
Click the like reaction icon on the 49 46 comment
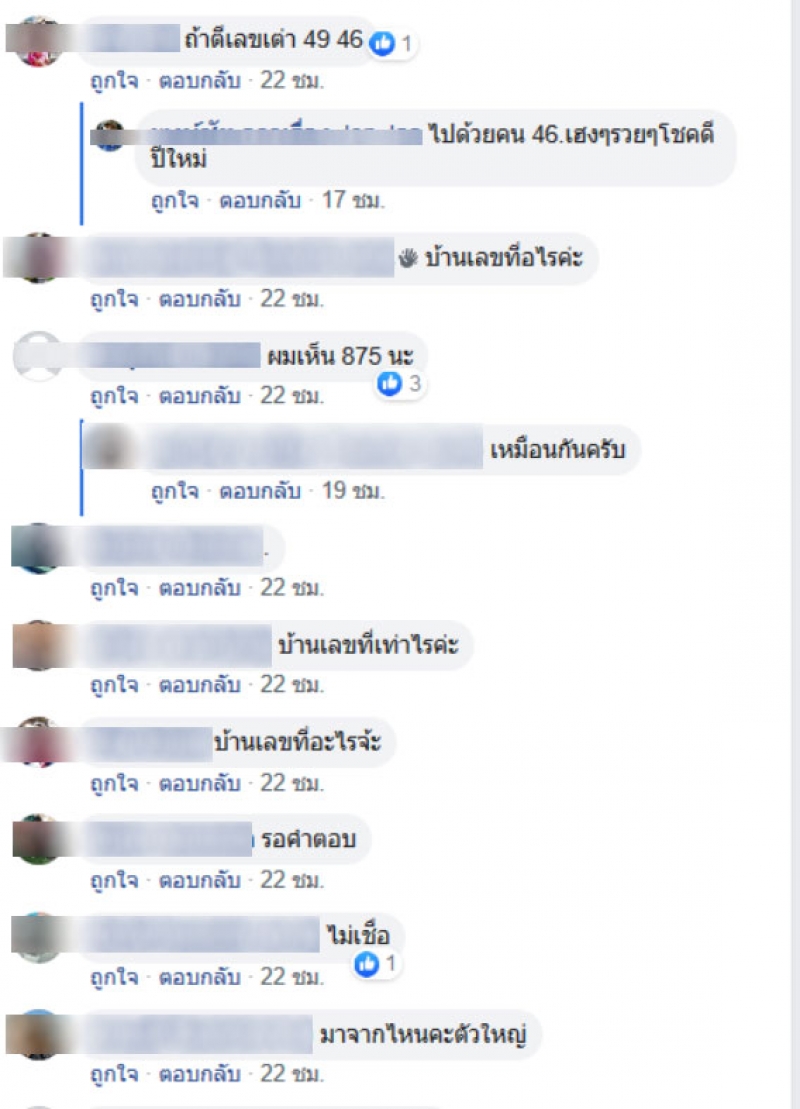382,44
